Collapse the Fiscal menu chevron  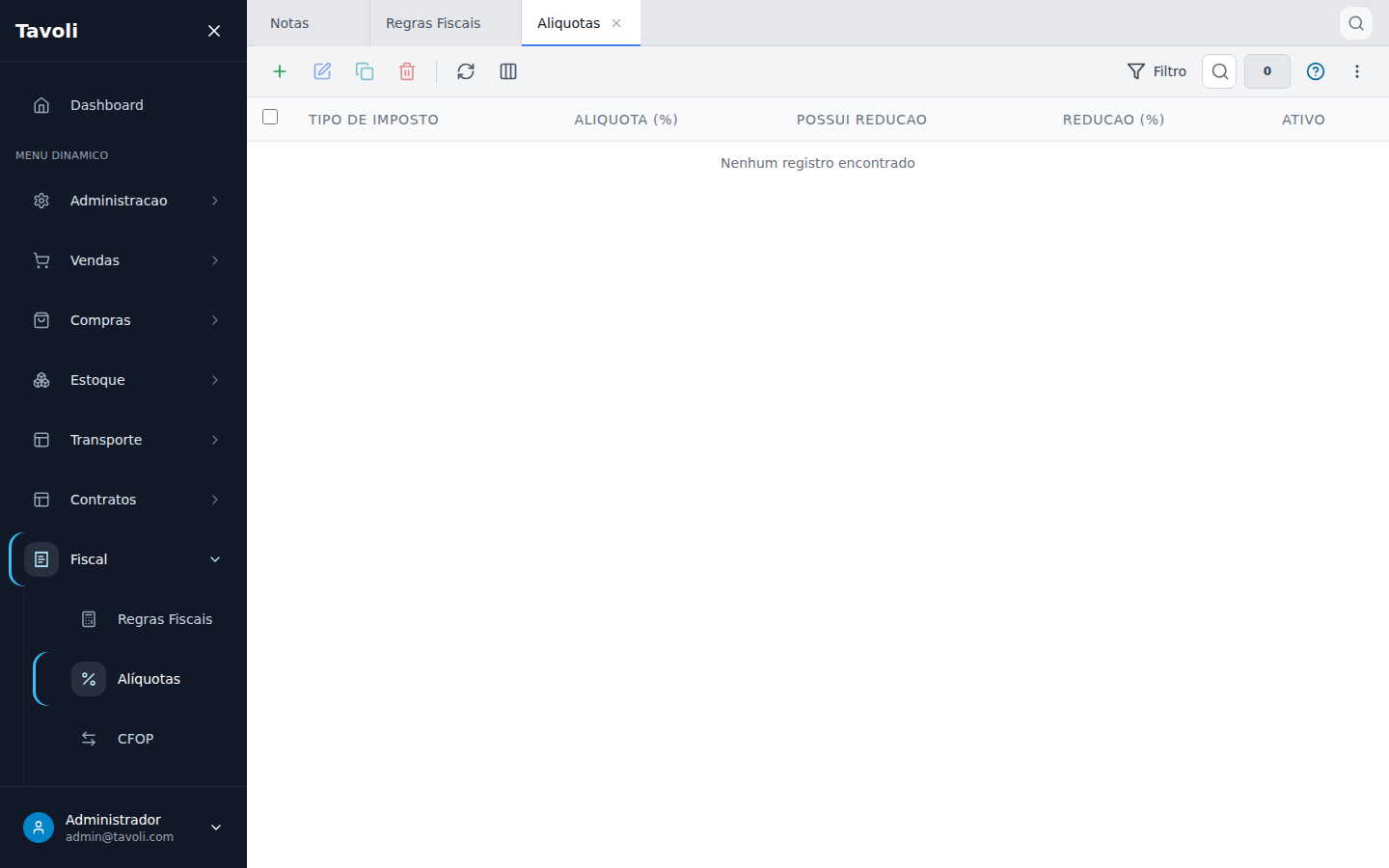[x=215, y=559]
